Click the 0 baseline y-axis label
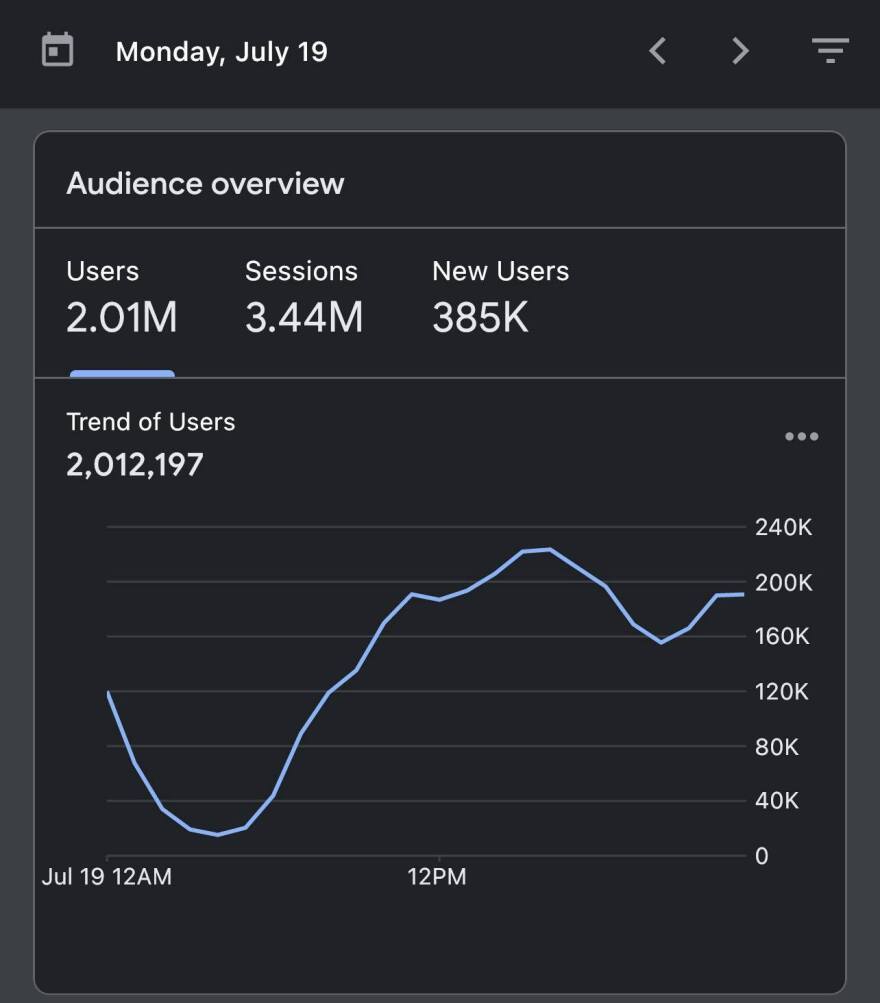 (762, 856)
